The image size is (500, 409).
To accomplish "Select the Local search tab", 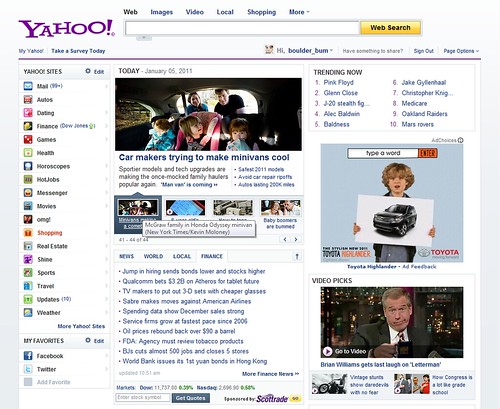I will coord(225,12).
